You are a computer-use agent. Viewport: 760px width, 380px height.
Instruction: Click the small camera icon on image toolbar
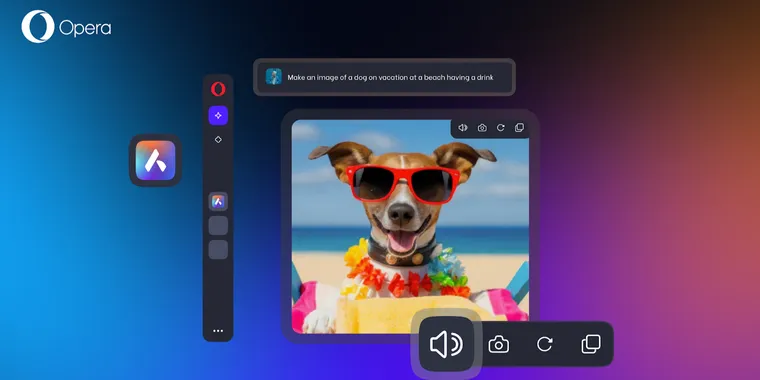[482, 128]
